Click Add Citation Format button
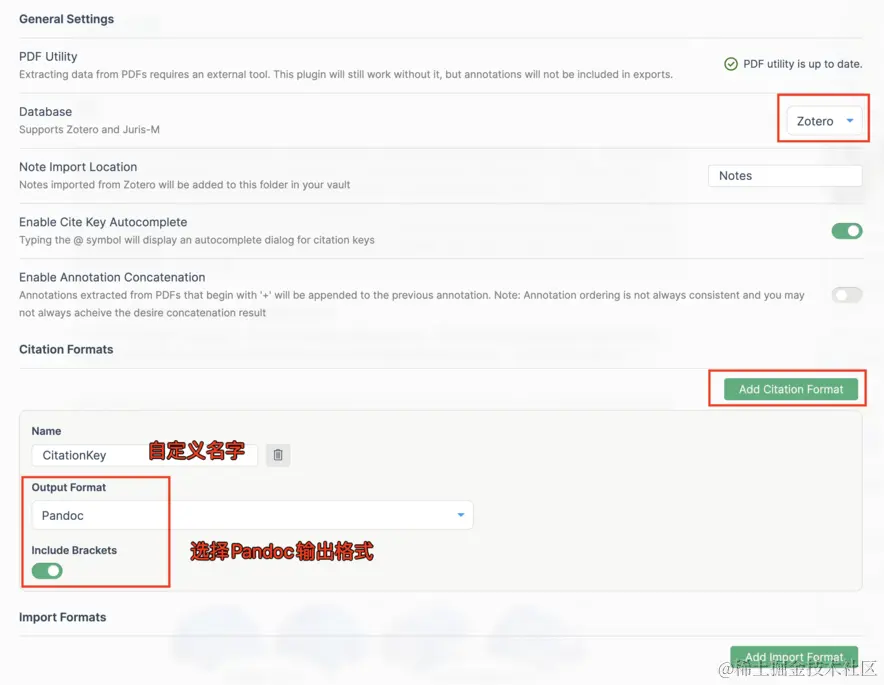 (791, 389)
